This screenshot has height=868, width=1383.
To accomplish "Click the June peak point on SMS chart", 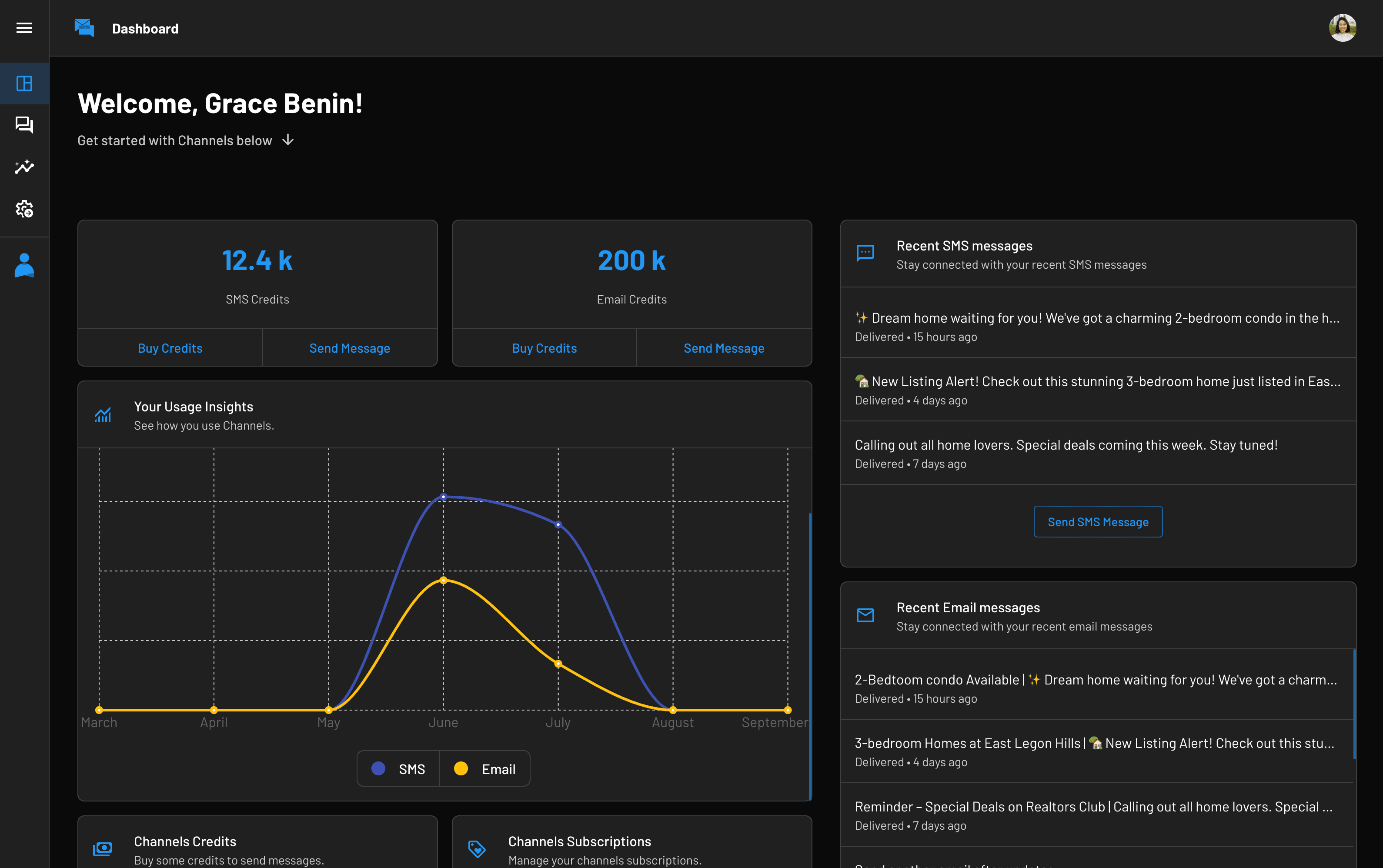I will (443, 497).
